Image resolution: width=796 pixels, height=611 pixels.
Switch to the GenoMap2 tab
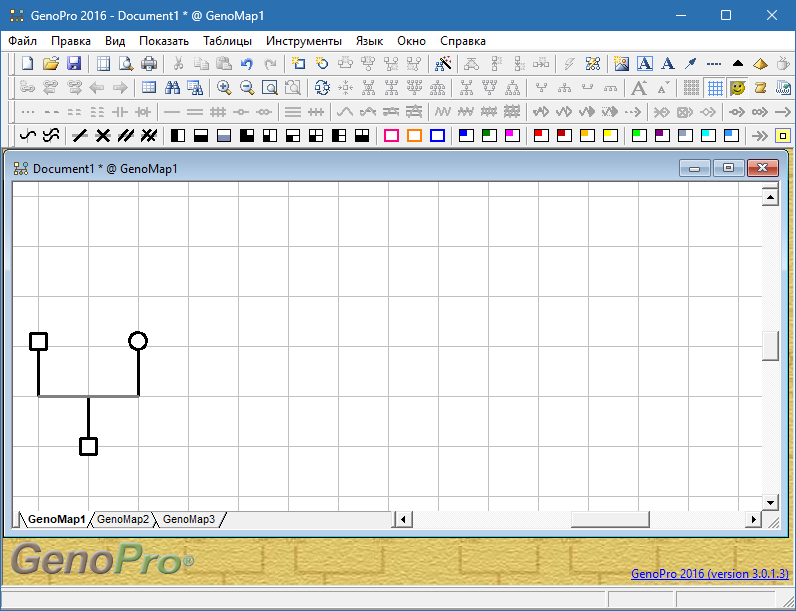tap(123, 519)
